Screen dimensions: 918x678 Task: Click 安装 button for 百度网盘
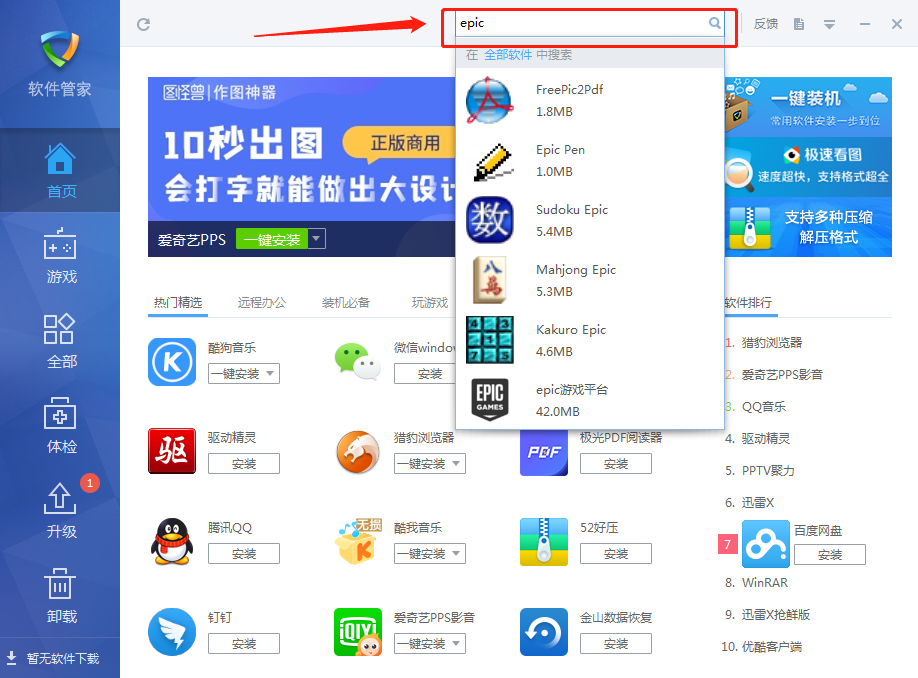click(x=829, y=555)
